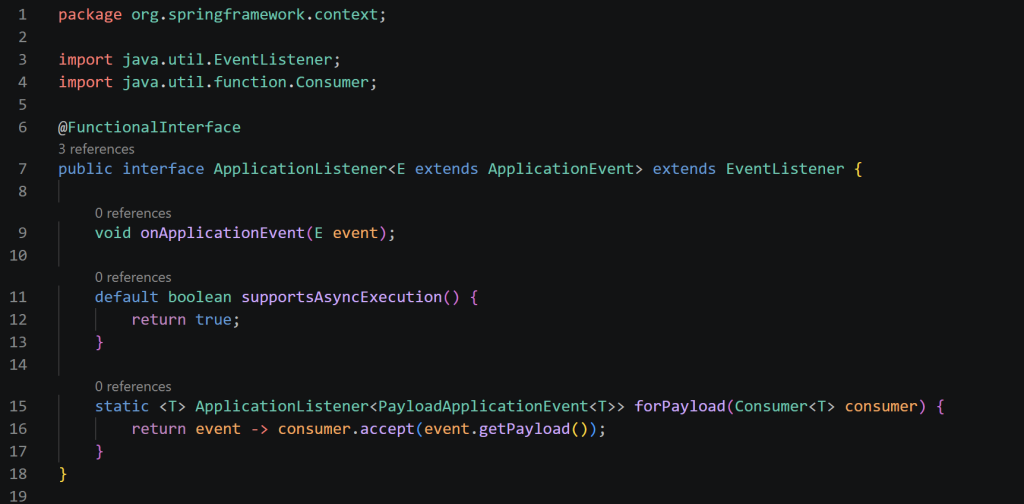The height and width of the screenshot is (504, 1024).
Task: Click the "default" keyword on line 11
Action: tap(127, 297)
